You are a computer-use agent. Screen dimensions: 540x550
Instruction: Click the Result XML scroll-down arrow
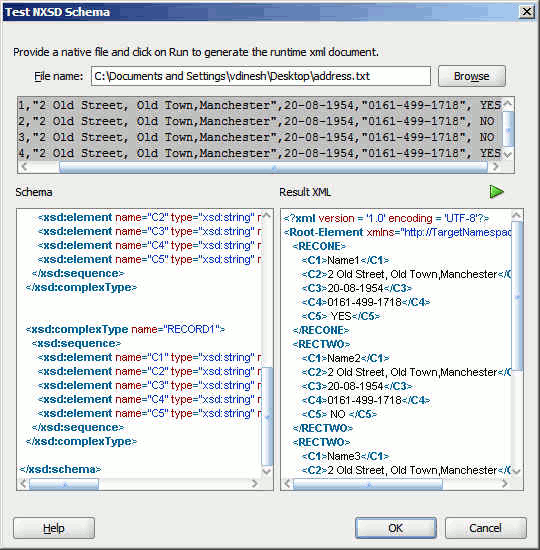click(x=517, y=471)
